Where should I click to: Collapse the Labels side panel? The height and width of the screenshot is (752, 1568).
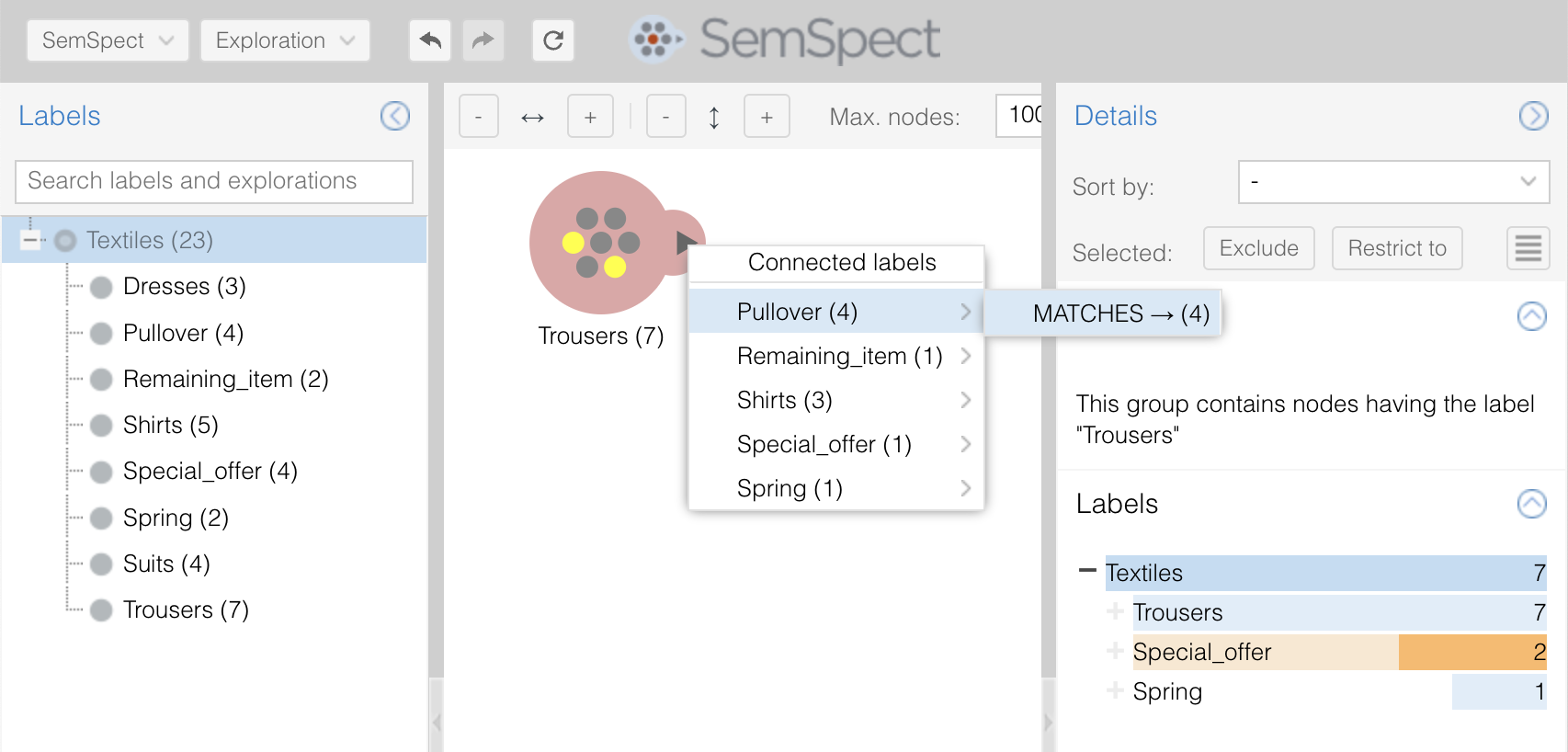(395, 116)
